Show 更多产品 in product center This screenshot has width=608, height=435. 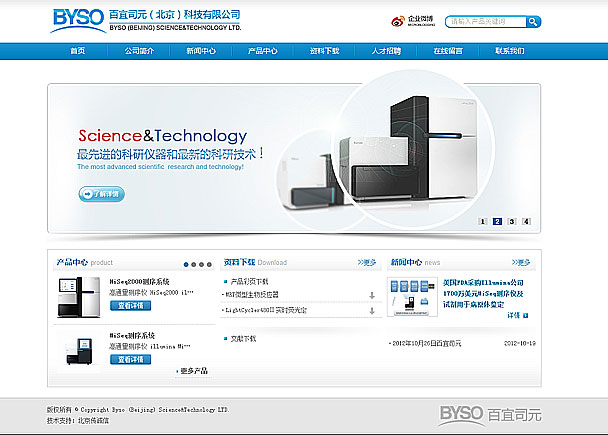(x=192, y=372)
